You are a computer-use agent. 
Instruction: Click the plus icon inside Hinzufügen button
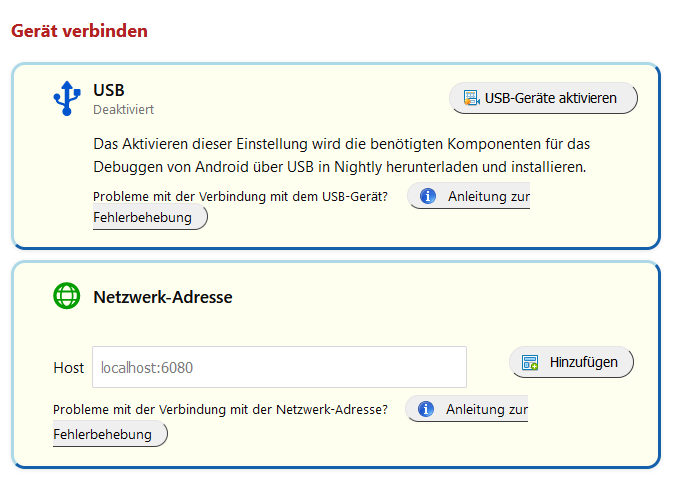[x=530, y=362]
